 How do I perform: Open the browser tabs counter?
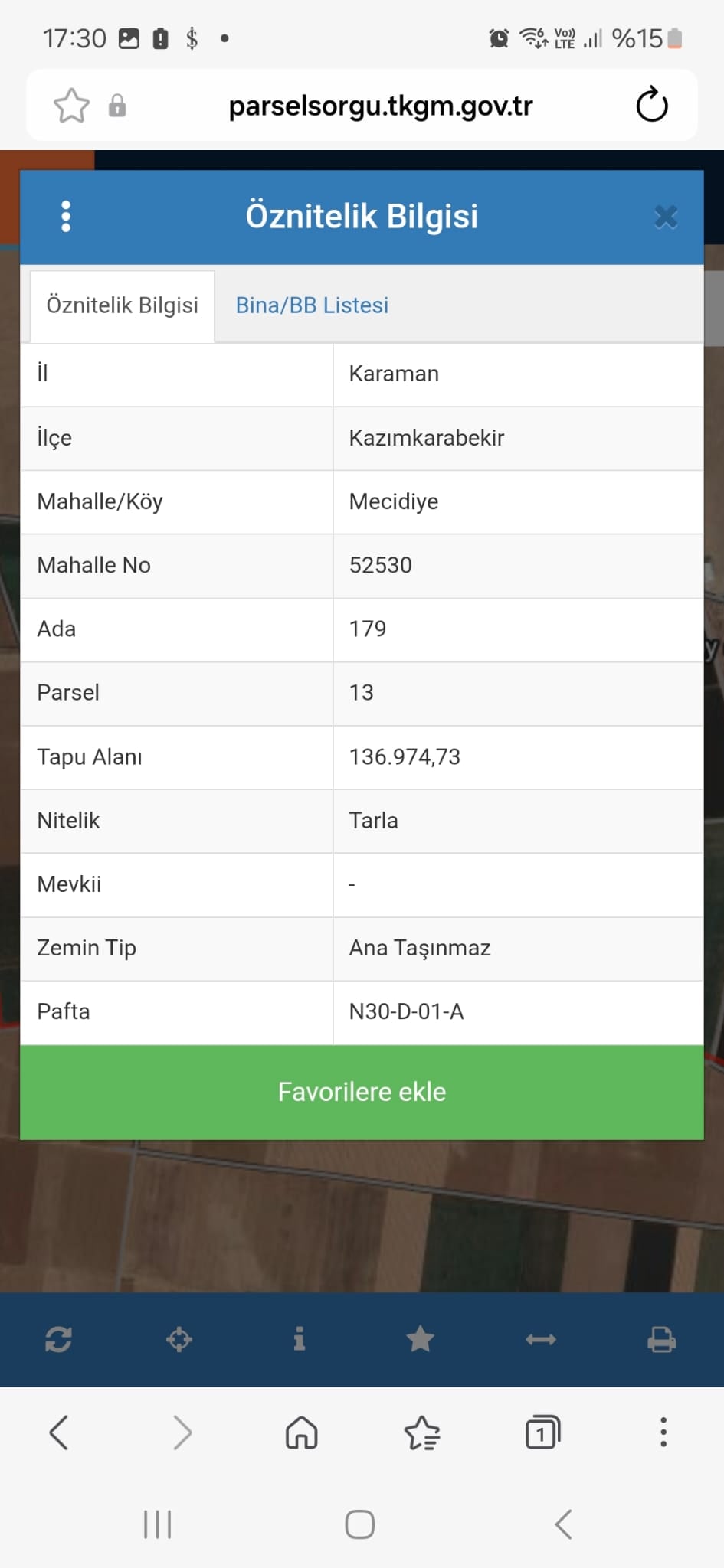pos(542,1432)
